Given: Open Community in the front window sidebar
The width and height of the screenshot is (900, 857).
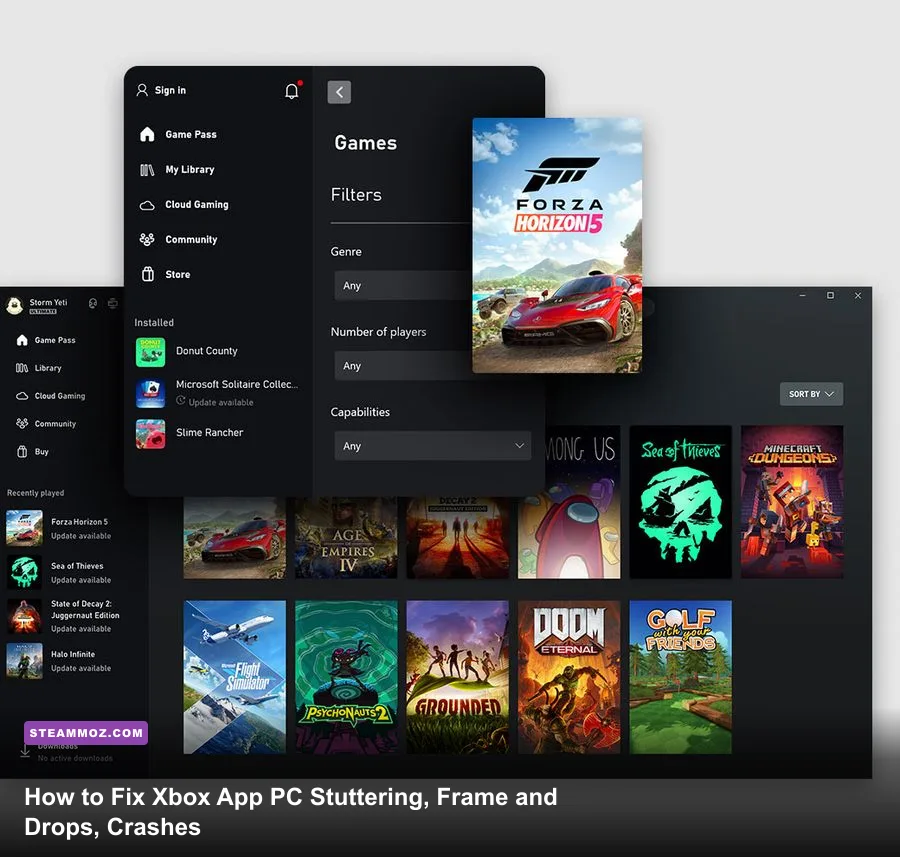Looking at the screenshot, I should click(x=191, y=239).
